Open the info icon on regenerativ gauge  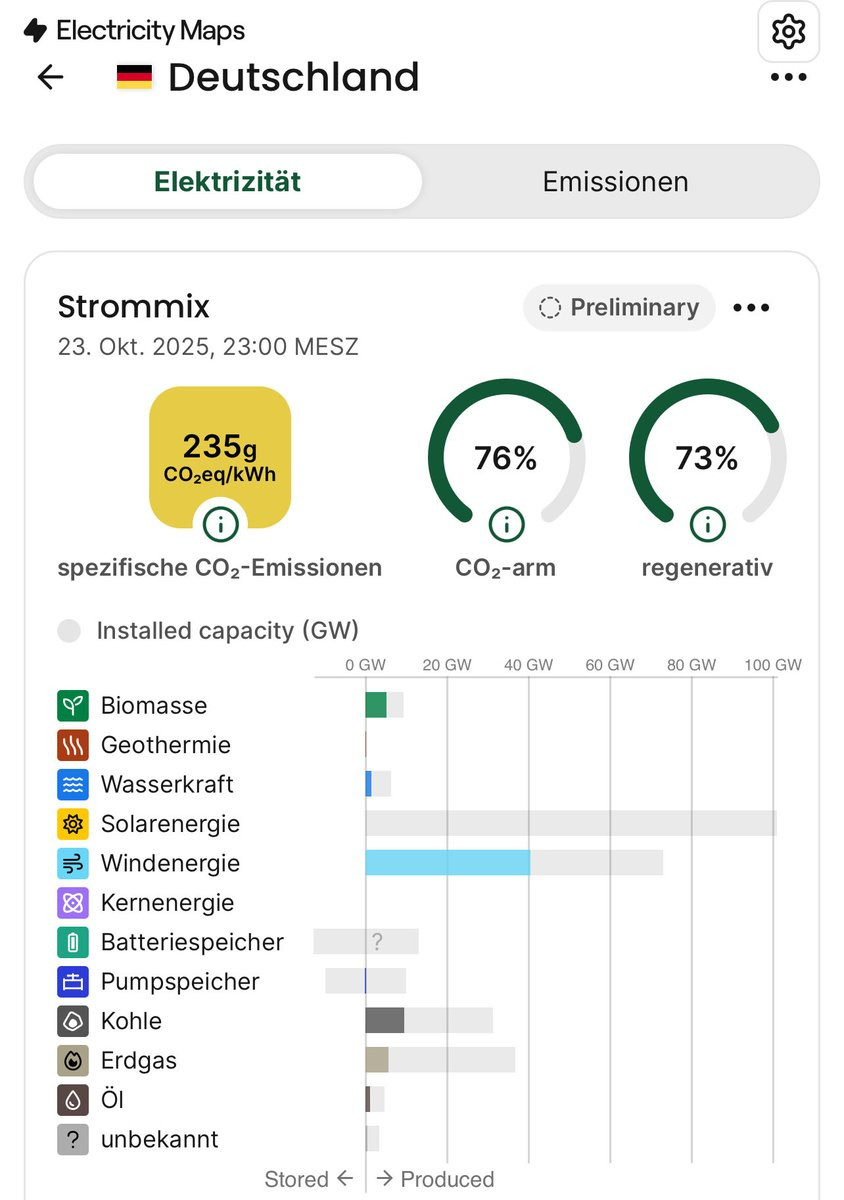coord(707,522)
